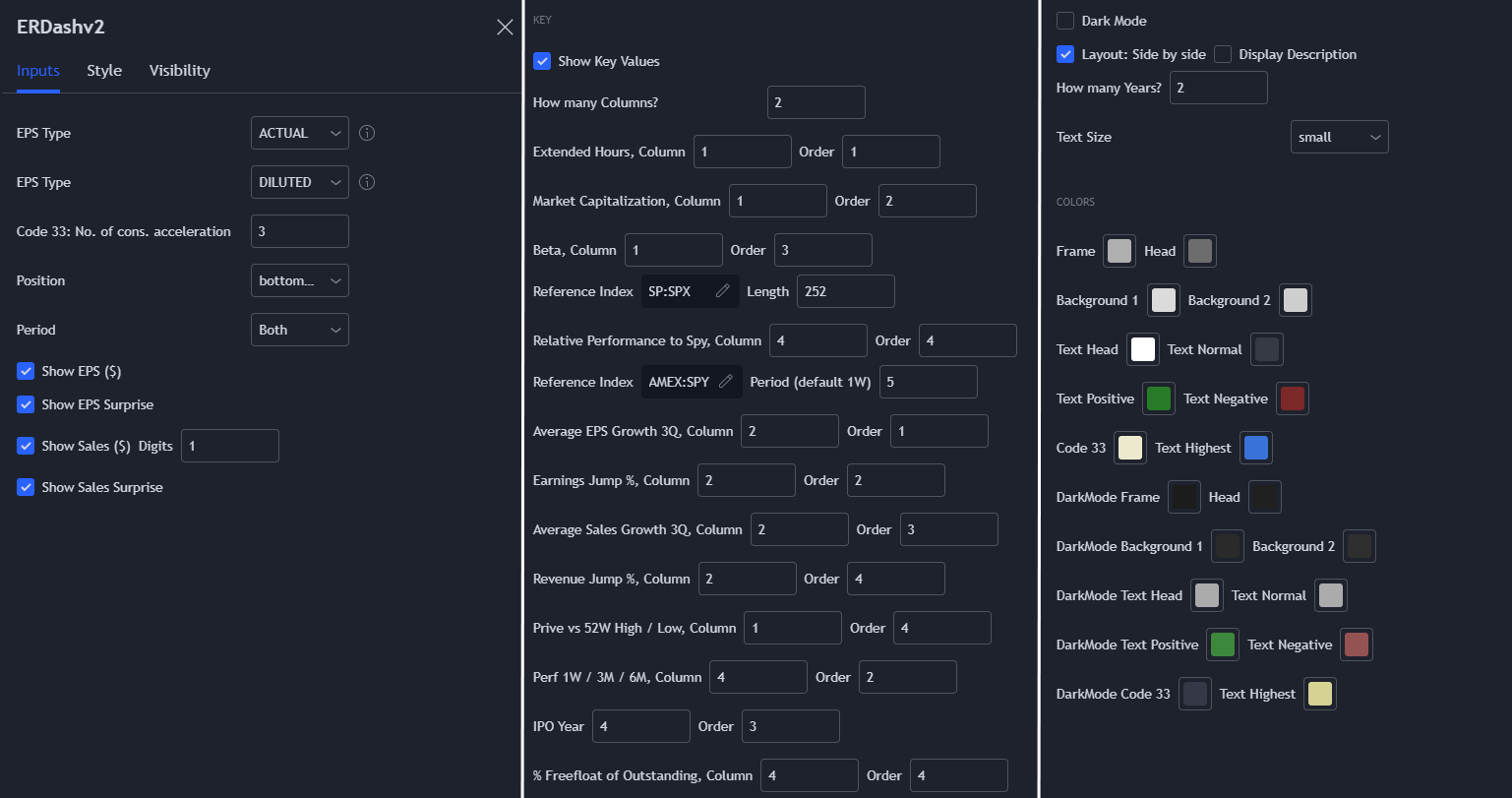1512x798 pixels.
Task: Open the Text Size dropdown
Action: coord(1340,137)
